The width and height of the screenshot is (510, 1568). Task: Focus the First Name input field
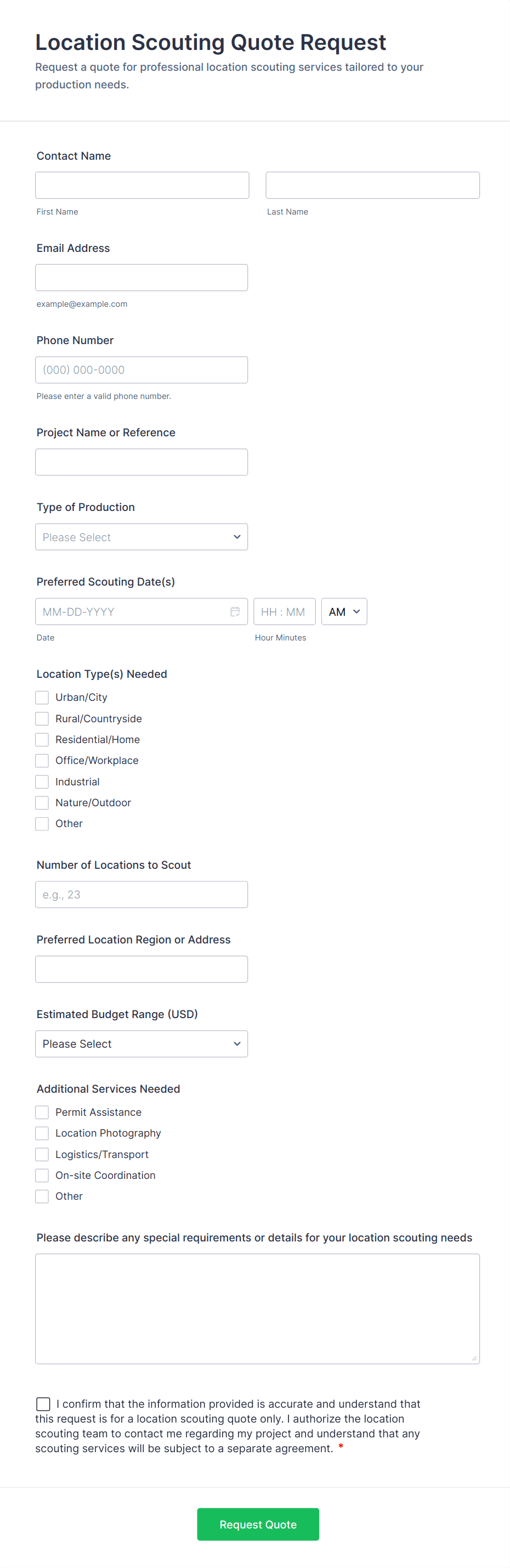(x=141, y=185)
